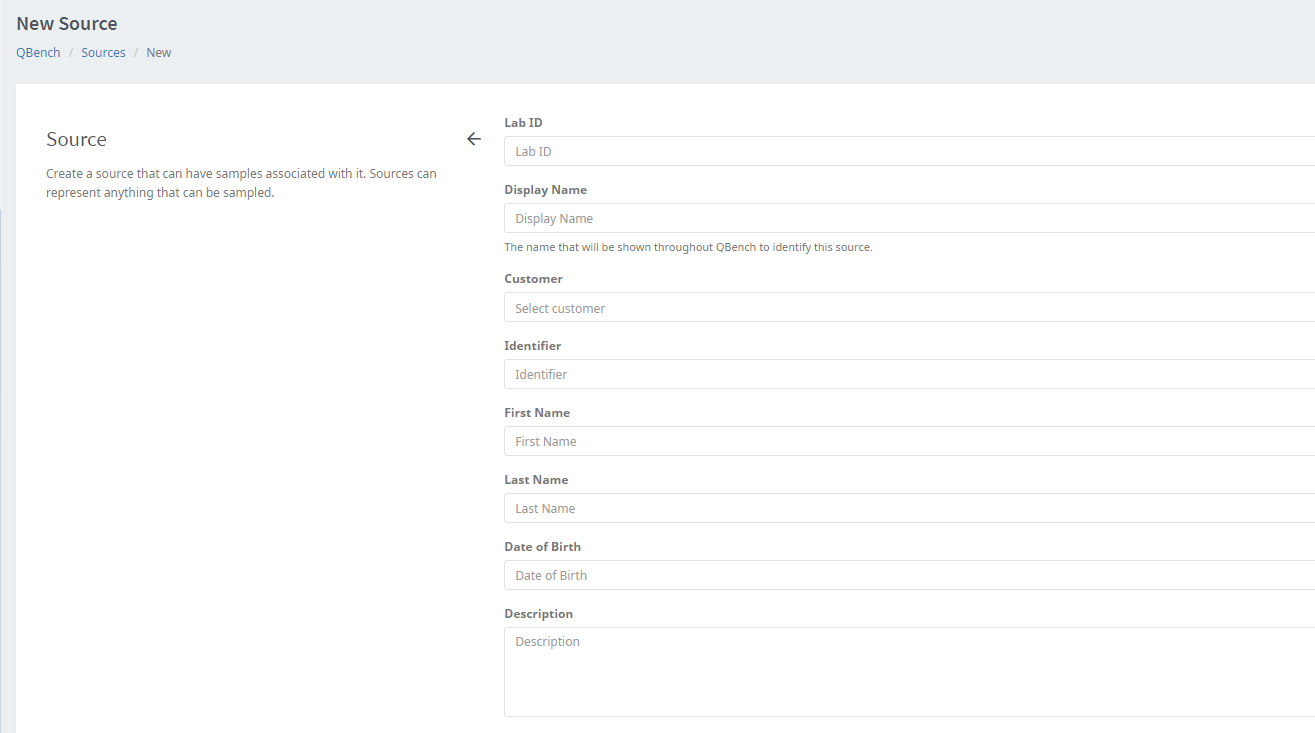Click the bold Lab ID field label
The width and height of the screenshot is (1315, 733).
point(523,122)
